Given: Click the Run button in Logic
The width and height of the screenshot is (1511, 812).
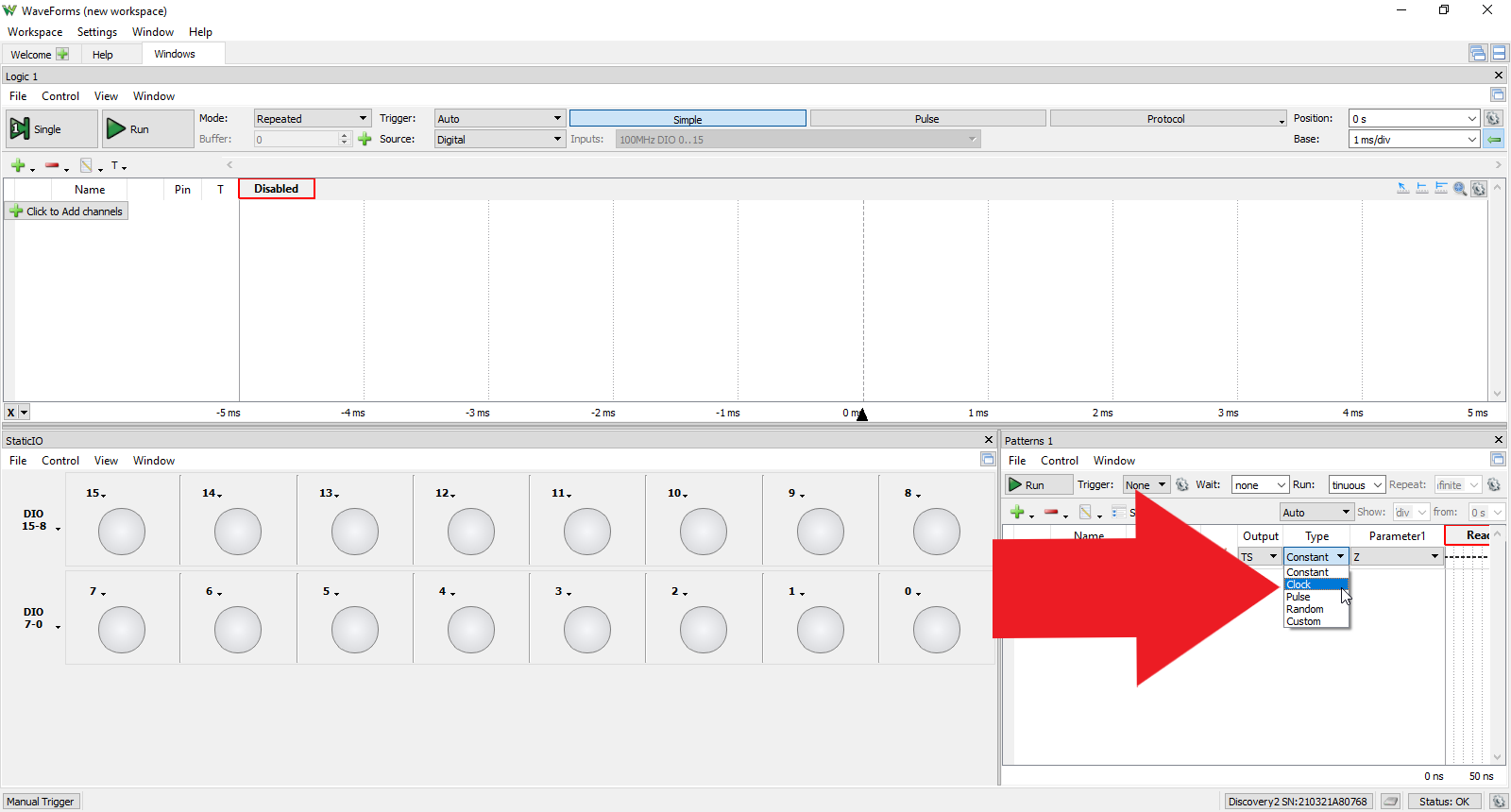Looking at the screenshot, I should coord(146,129).
